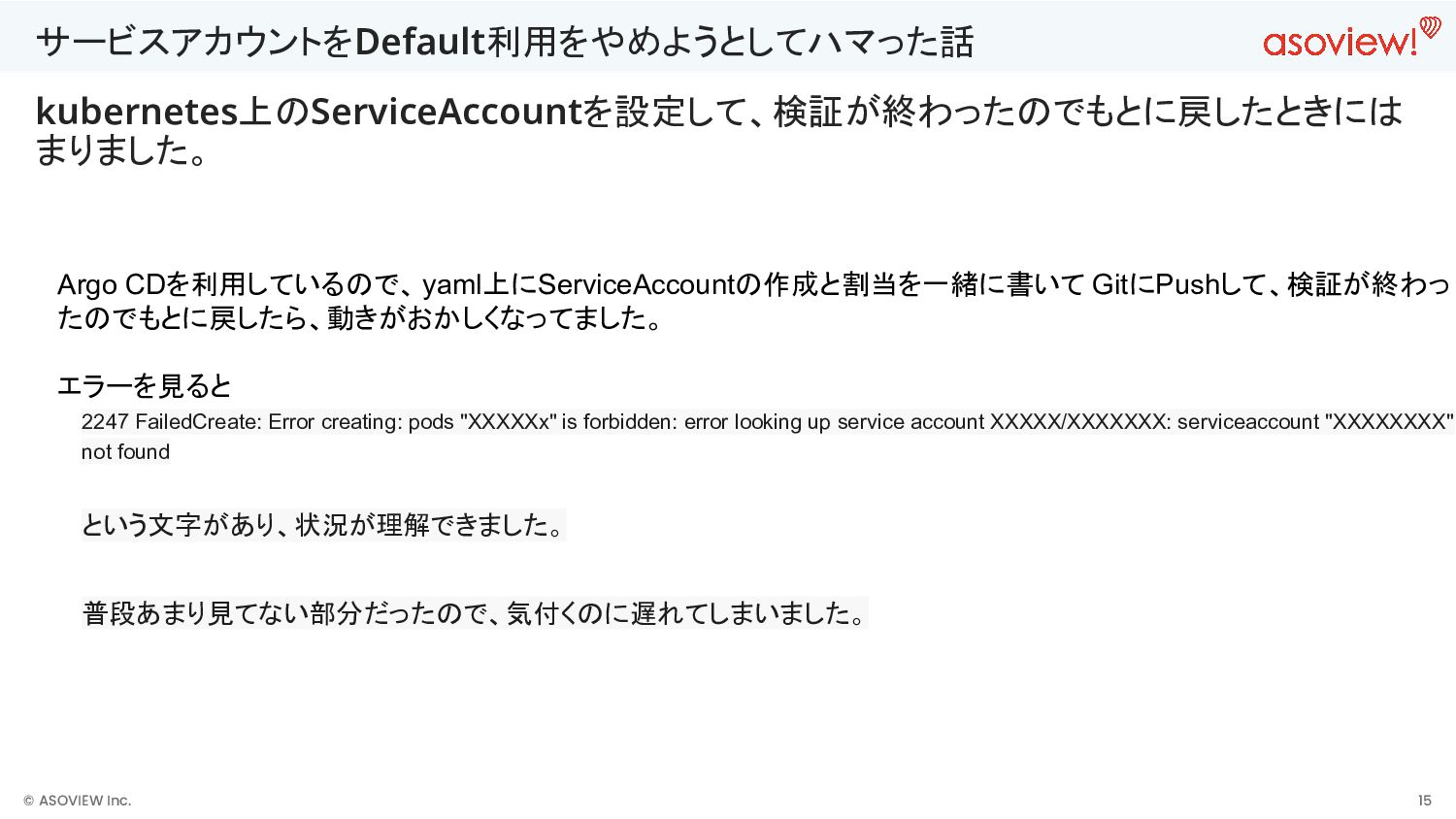
Task: Click the heart icon above the logo
Action: click(x=1430, y=26)
